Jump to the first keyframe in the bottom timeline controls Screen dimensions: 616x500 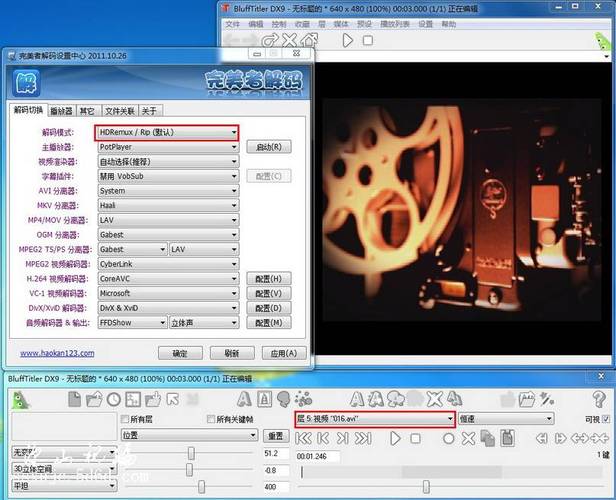(304, 438)
